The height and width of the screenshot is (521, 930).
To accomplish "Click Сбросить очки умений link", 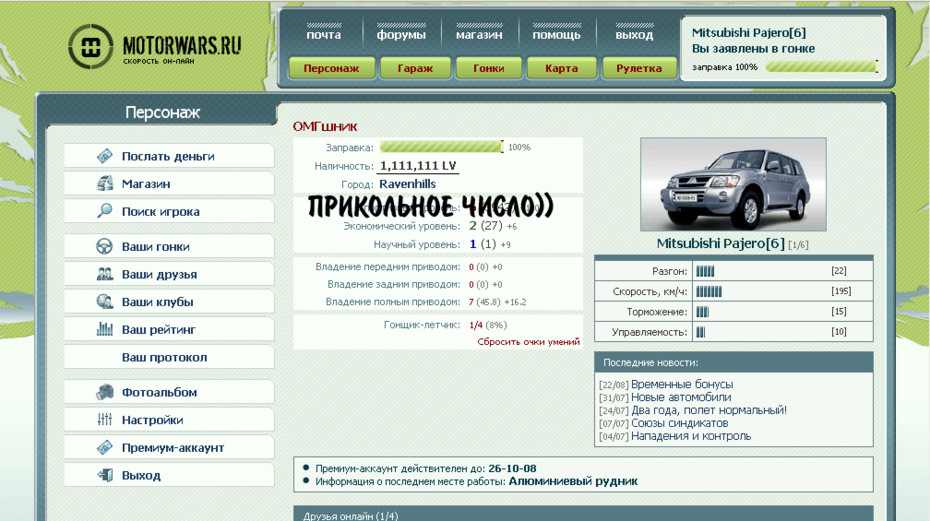I will (528, 342).
